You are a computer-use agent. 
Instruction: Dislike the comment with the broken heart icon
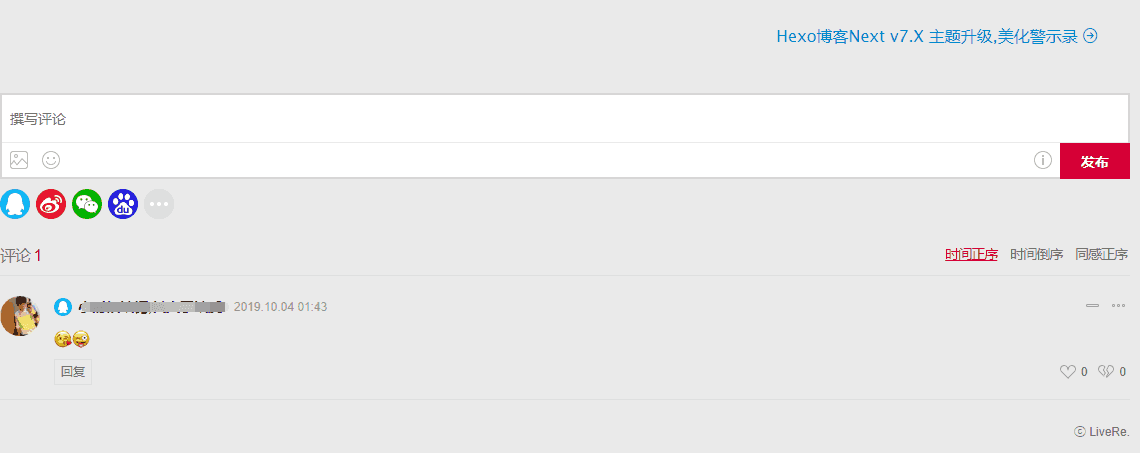(1105, 372)
